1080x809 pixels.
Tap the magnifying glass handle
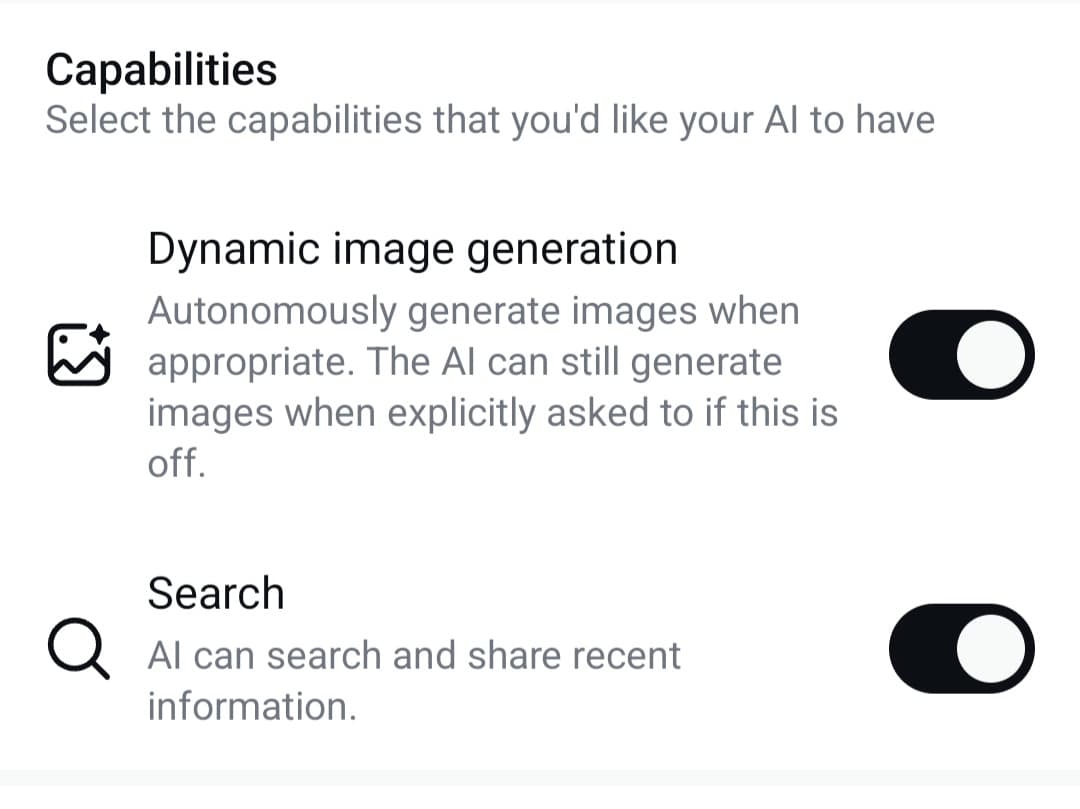click(100, 670)
